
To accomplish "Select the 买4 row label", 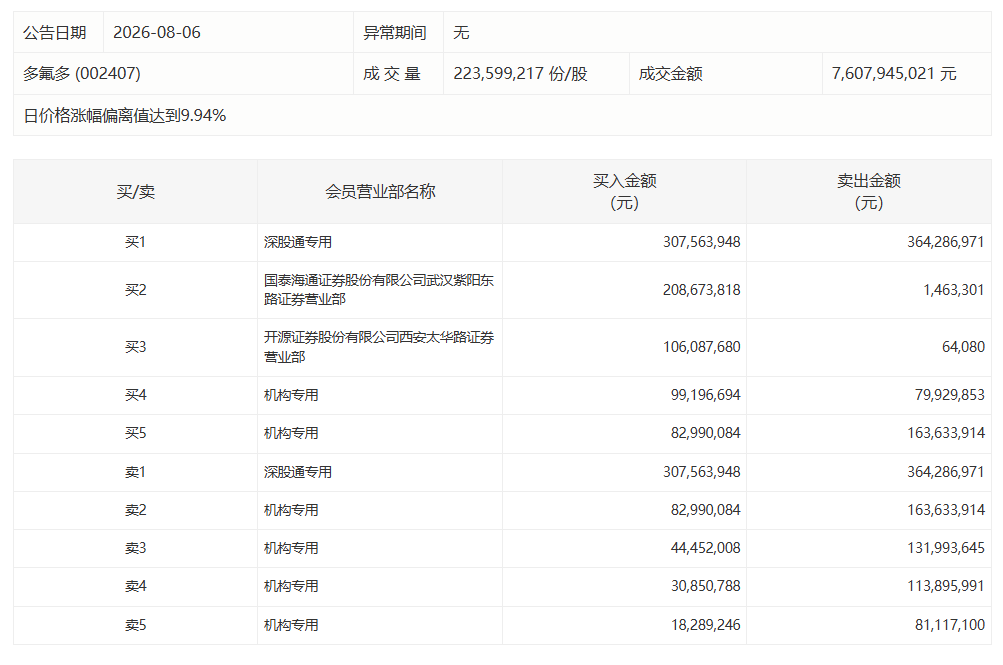I will 136,395.
